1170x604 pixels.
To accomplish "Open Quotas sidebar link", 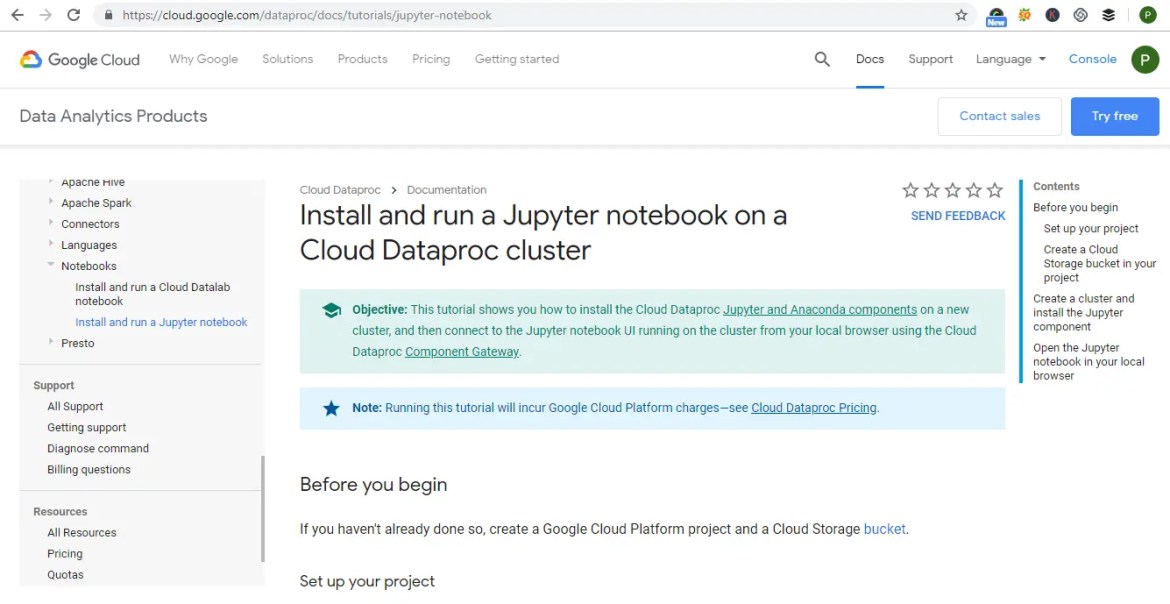I will (x=66, y=575).
